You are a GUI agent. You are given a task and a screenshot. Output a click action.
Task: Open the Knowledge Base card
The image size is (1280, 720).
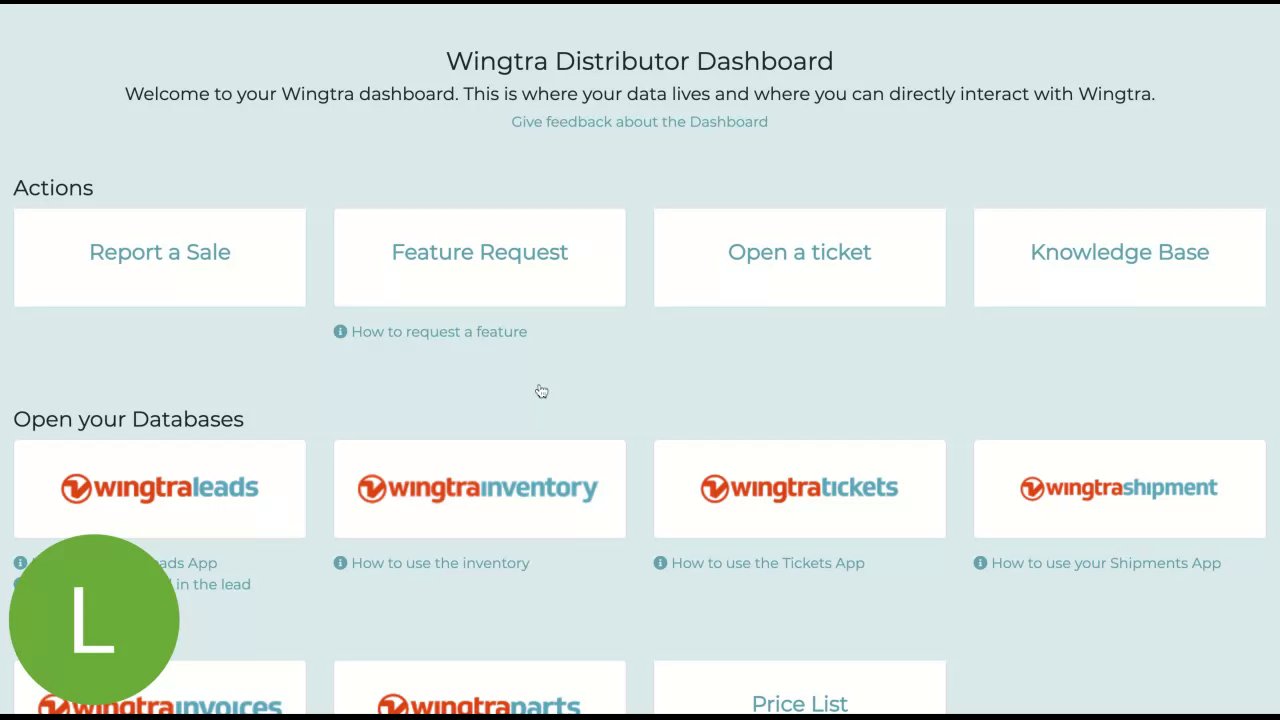coord(1120,257)
